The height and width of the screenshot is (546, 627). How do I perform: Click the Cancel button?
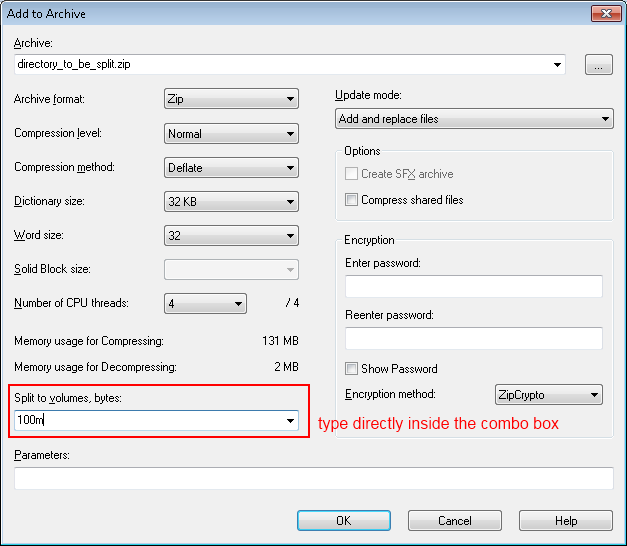pos(455,521)
